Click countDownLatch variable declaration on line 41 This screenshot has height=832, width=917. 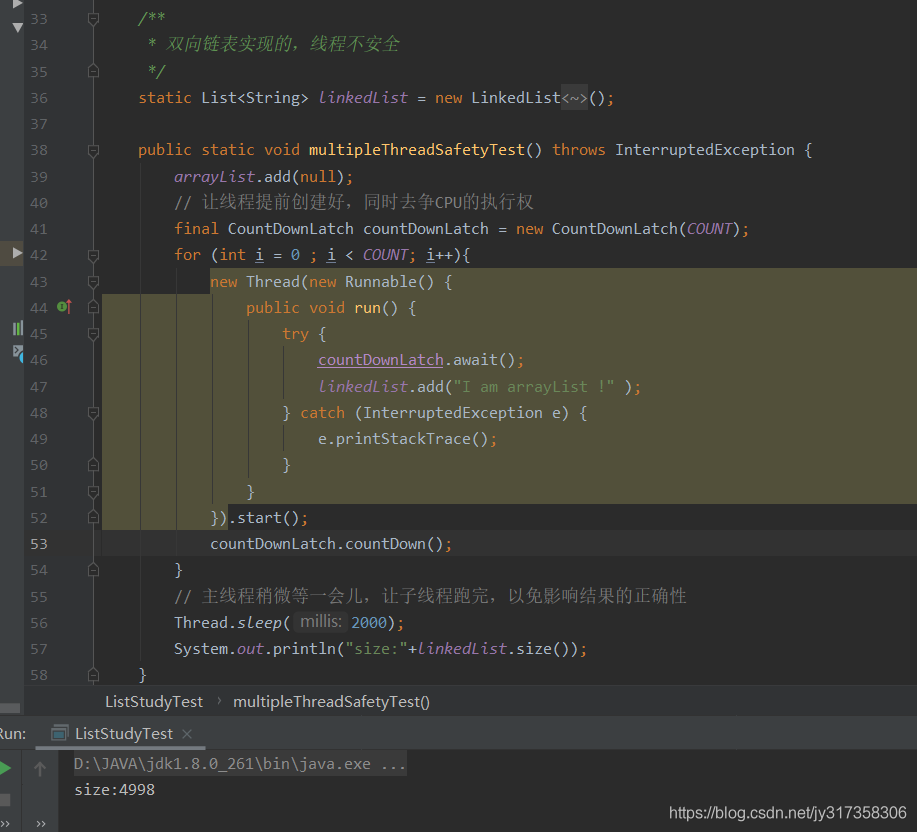[x=425, y=229]
